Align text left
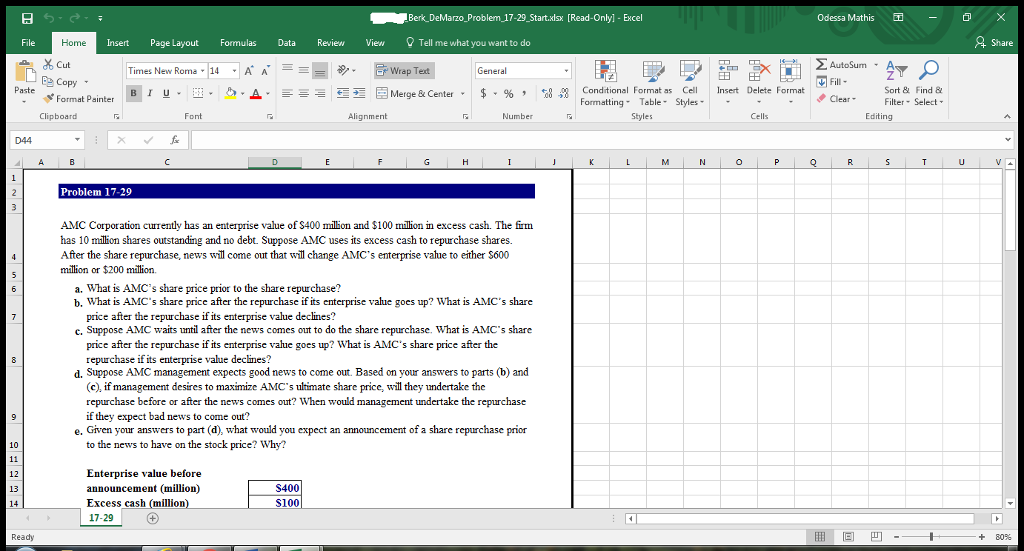Image resolution: width=1024 pixels, height=551 pixels. [x=287, y=93]
